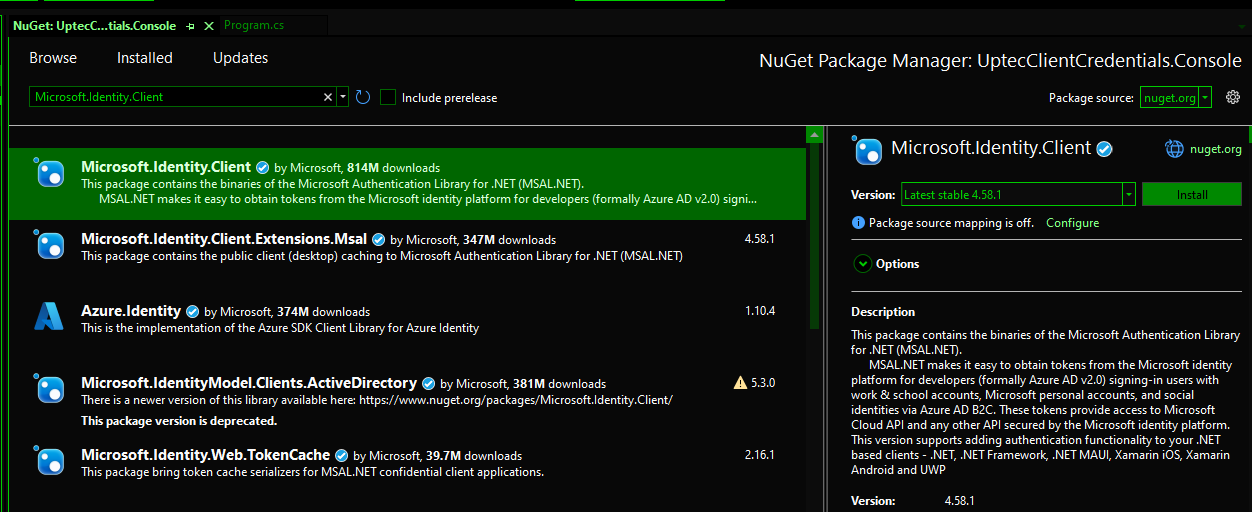Click the Azure.Identity package icon
The image size is (1252, 512).
[x=49, y=316]
